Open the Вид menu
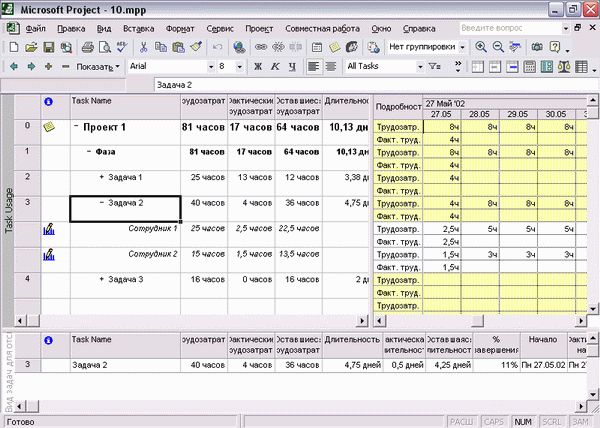Viewport: 600px width, 428px height. [x=104, y=29]
